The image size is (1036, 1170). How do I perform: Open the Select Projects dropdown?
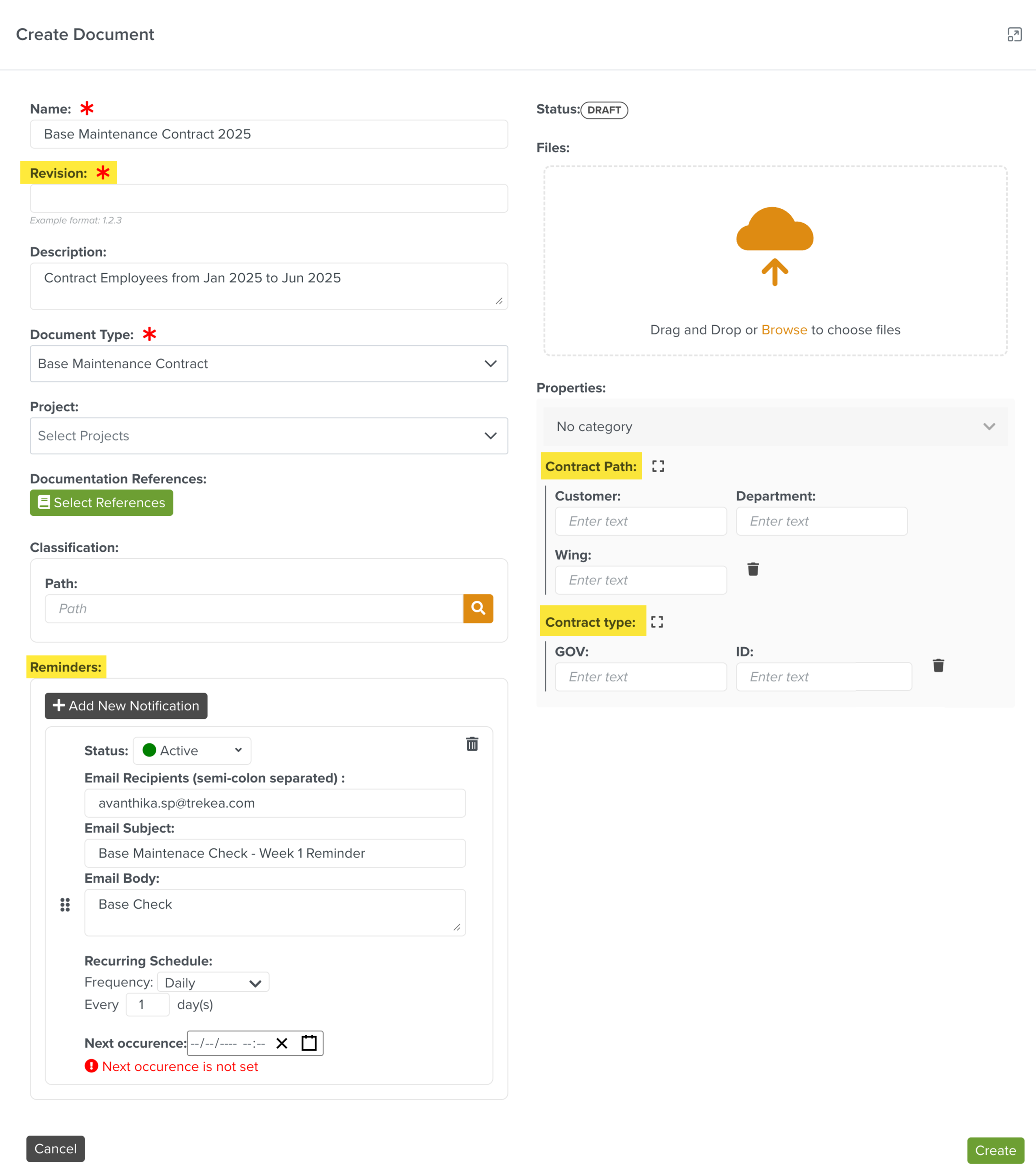(x=269, y=436)
